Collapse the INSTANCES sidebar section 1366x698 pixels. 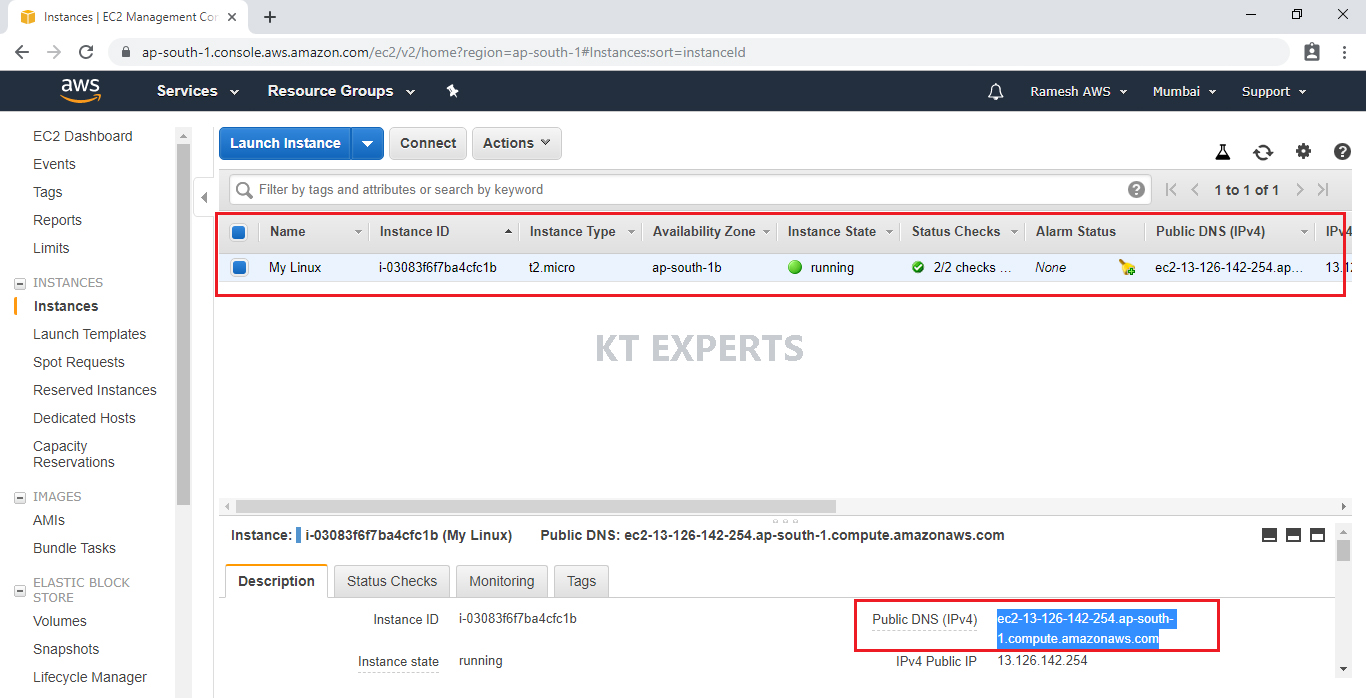click(x=20, y=283)
